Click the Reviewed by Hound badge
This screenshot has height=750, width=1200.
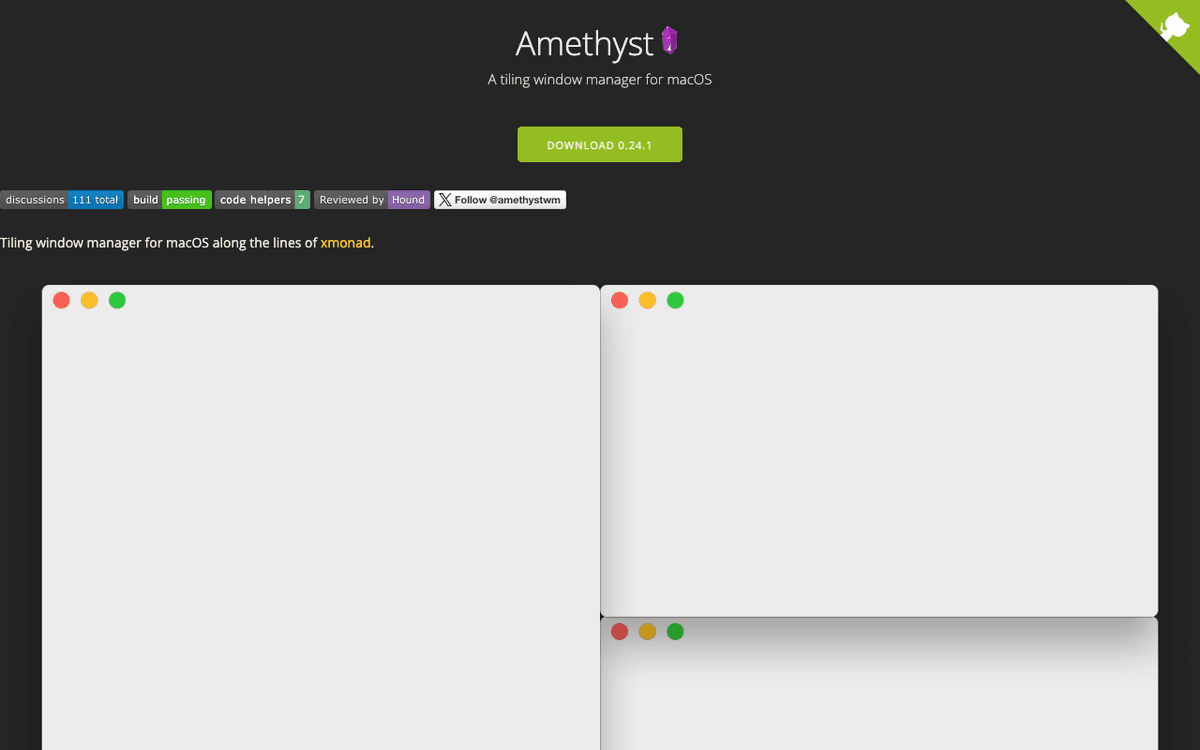point(371,199)
